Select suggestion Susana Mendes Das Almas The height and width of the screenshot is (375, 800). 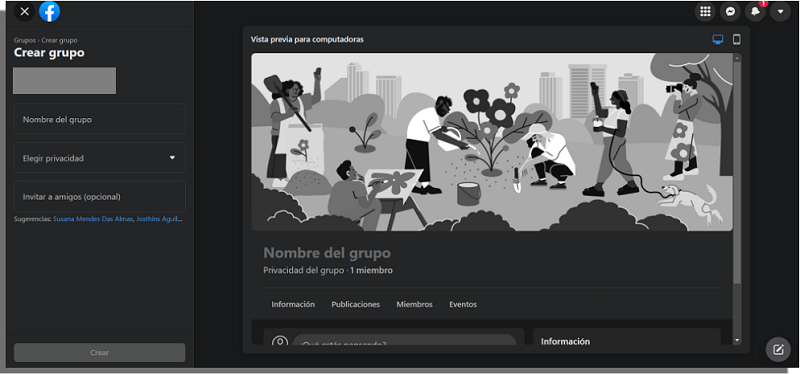coord(93,219)
